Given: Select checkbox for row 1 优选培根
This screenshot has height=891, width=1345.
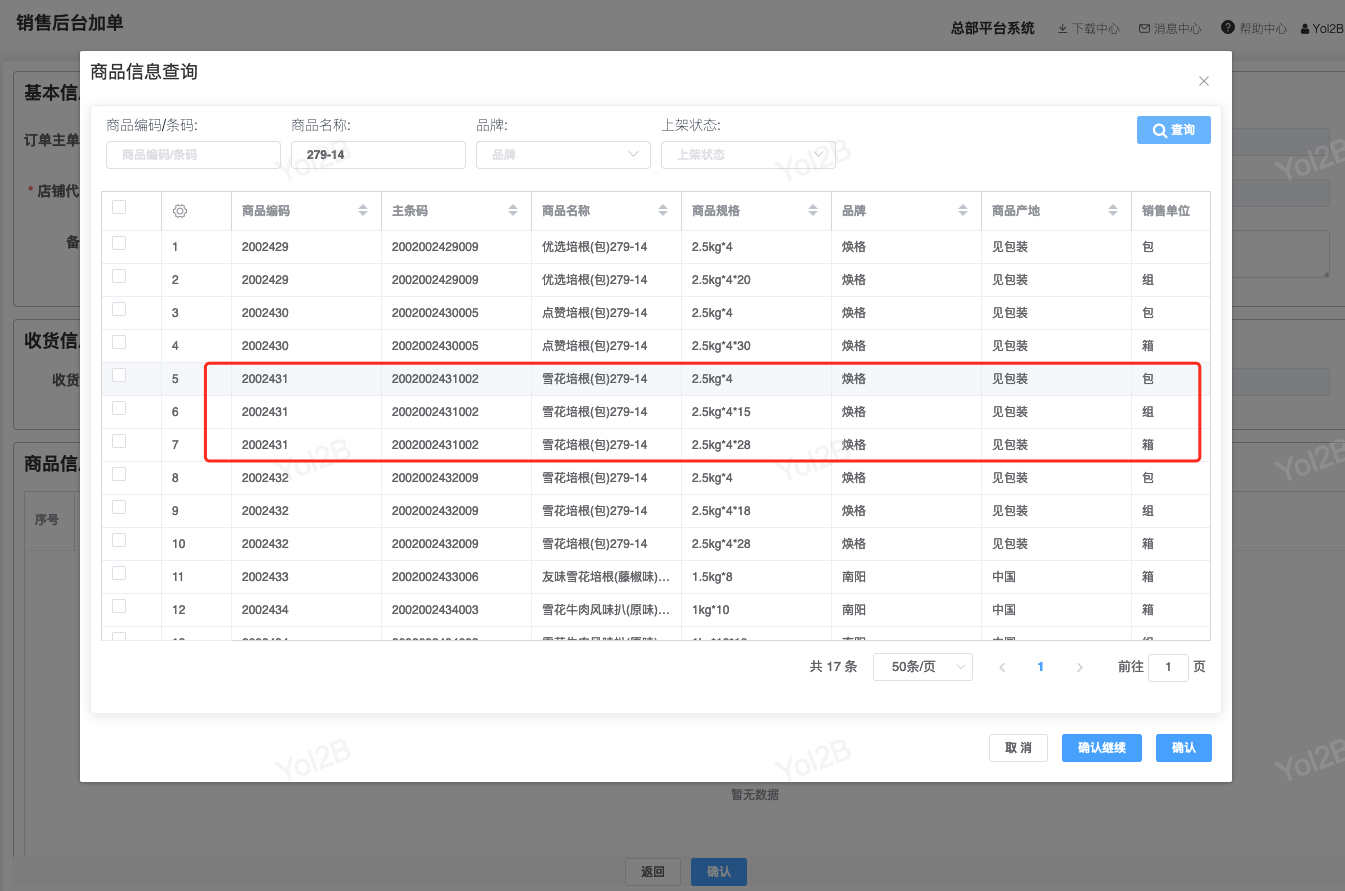Looking at the screenshot, I should 119,243.
